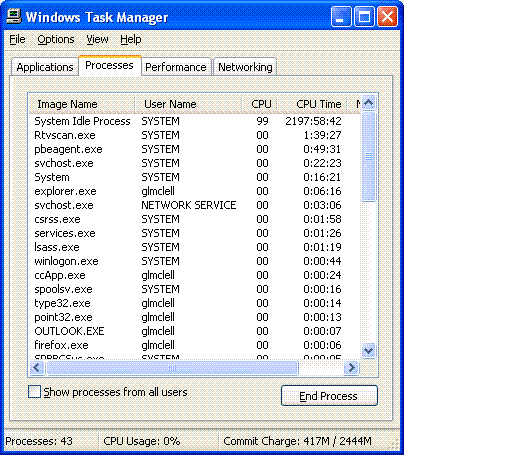Open the Options menu

pyautogui.click(x=56, y=39)
